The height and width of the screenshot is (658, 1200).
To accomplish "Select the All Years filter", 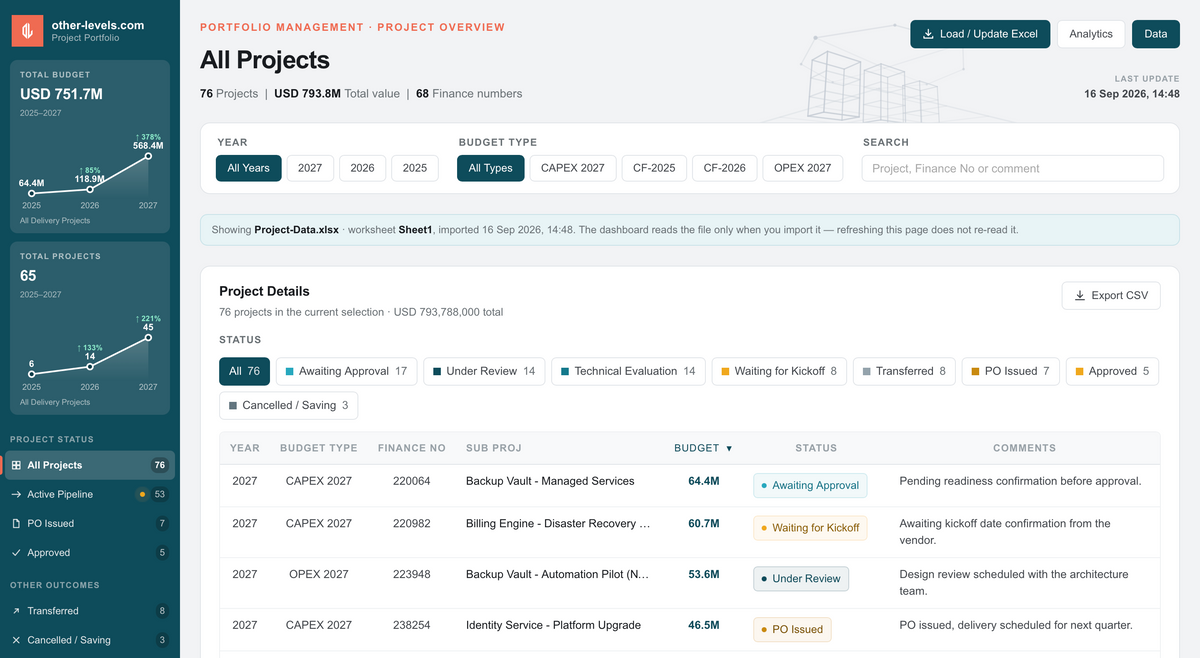I will click(x=249, y=168).
